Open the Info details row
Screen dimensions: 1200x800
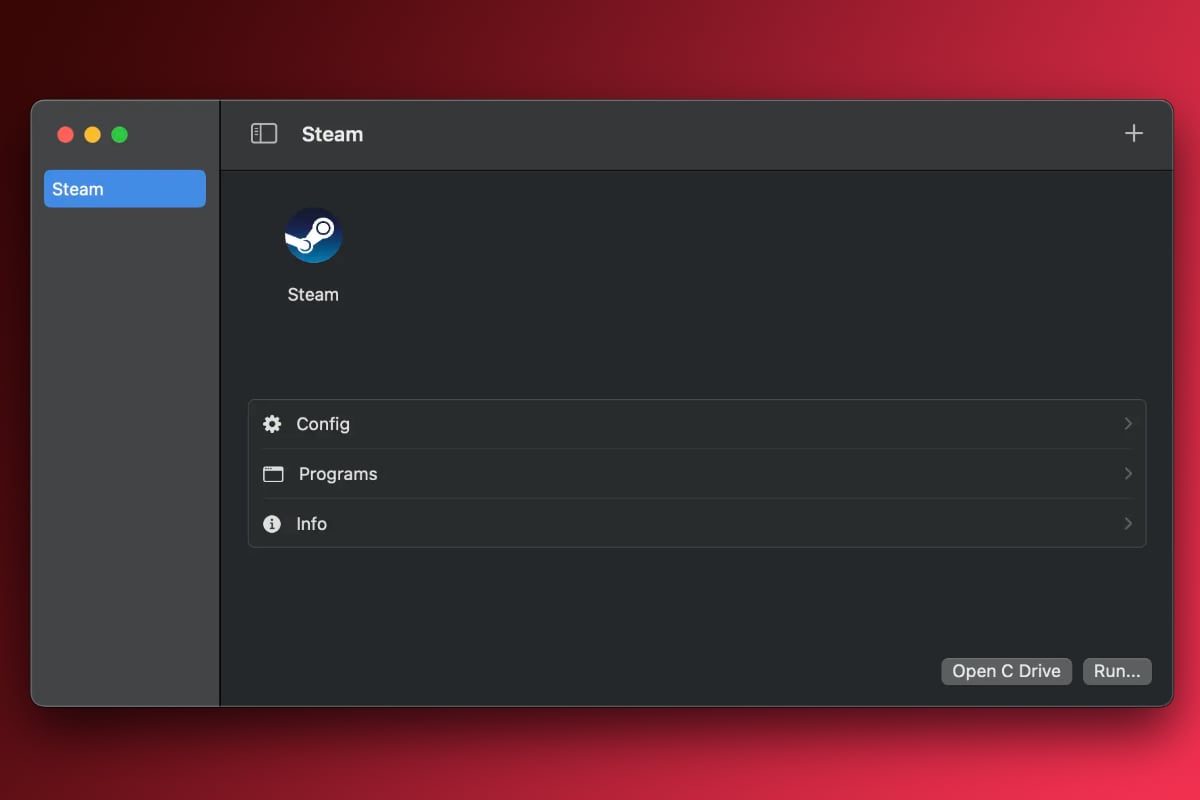[697, 523]
